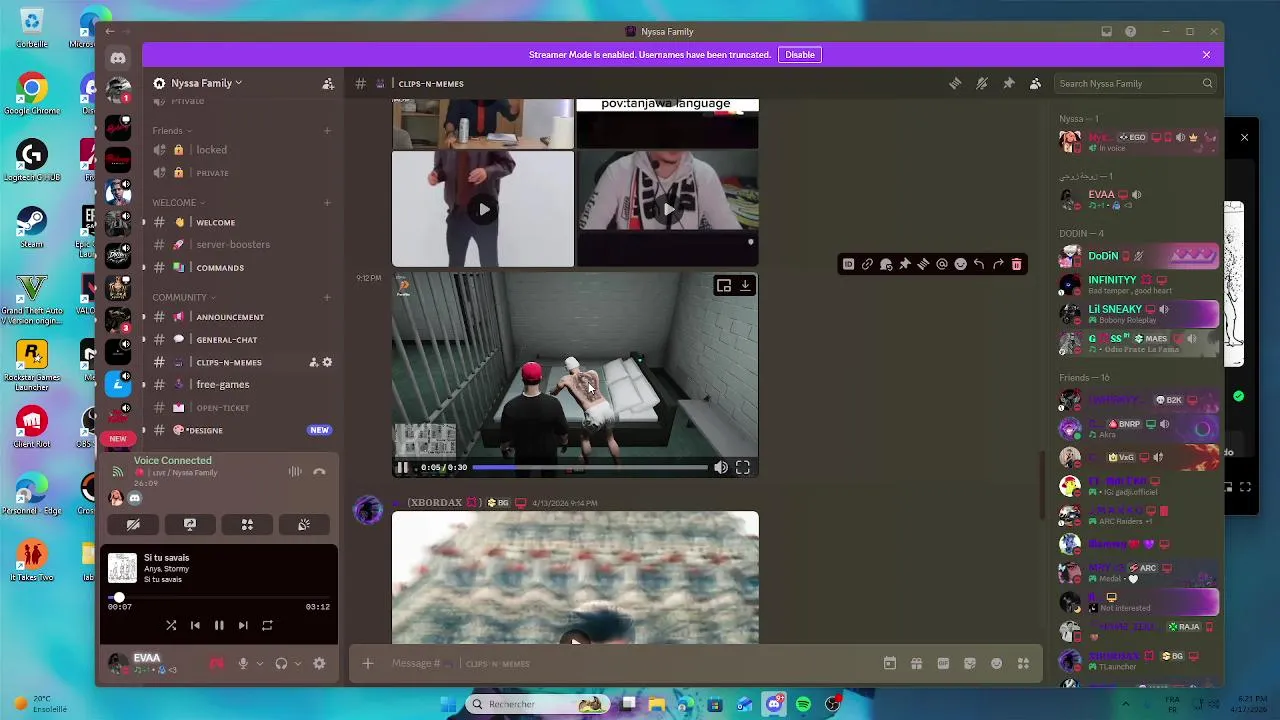Open the threads icon in channel header
1280x720 pixels.
tap(955, 83)
